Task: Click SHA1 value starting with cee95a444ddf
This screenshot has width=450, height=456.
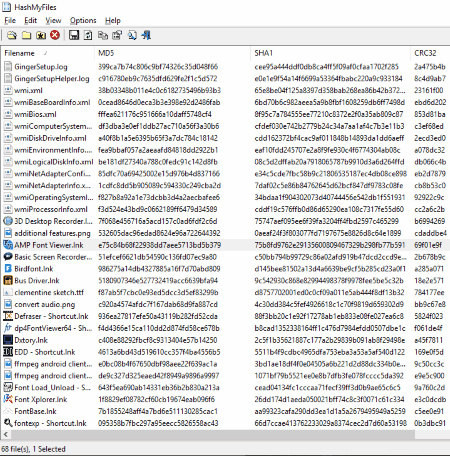Action: click(x=326, y=67)
